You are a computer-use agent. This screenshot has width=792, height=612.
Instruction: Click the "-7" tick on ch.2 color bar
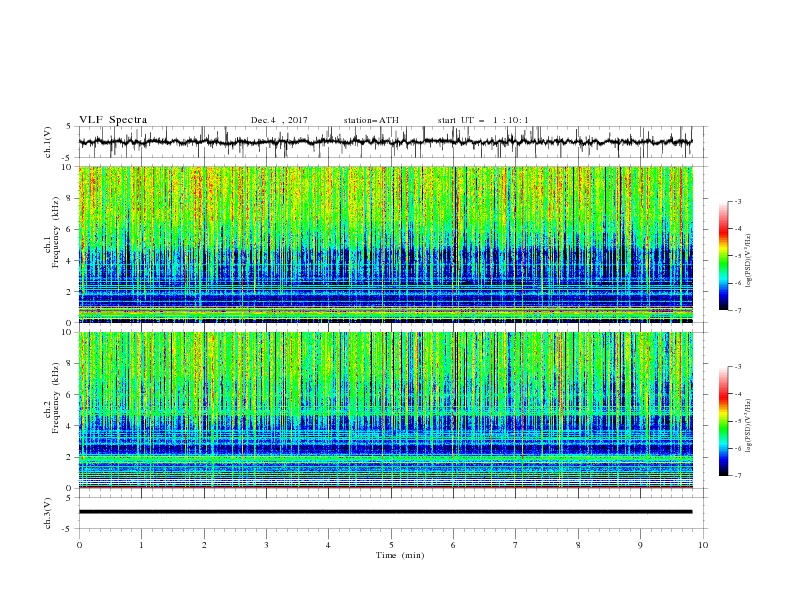(738, 475)
